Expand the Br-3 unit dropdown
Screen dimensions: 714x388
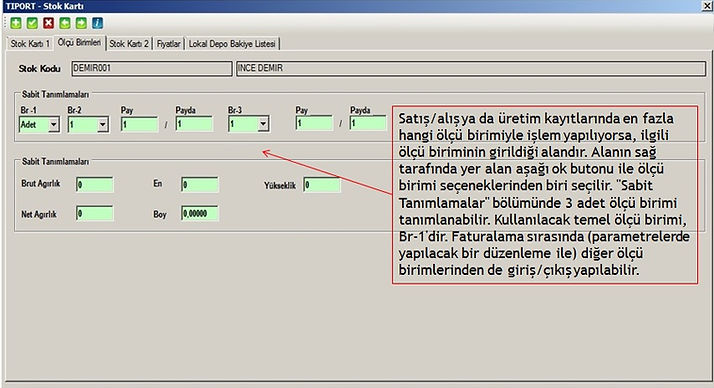click(x=263, y=124)
